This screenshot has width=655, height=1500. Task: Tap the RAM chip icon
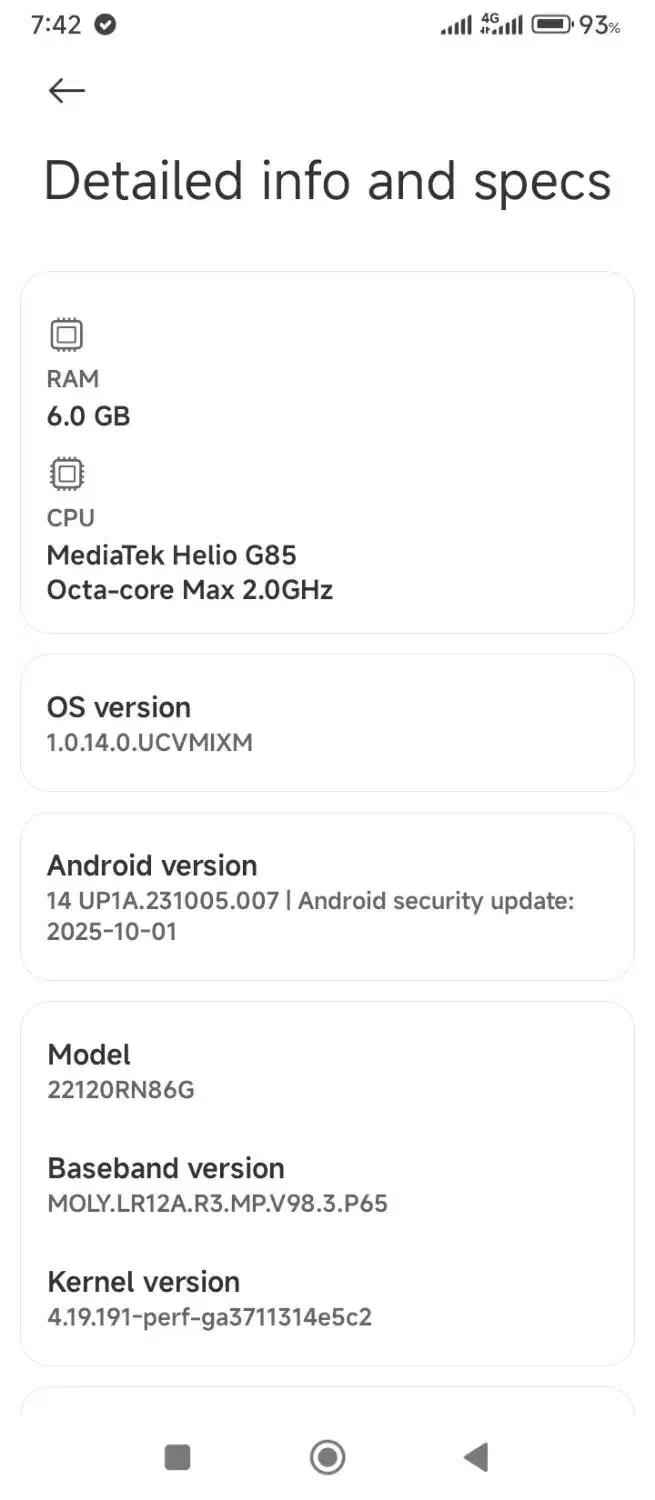(x=67, y=334)
